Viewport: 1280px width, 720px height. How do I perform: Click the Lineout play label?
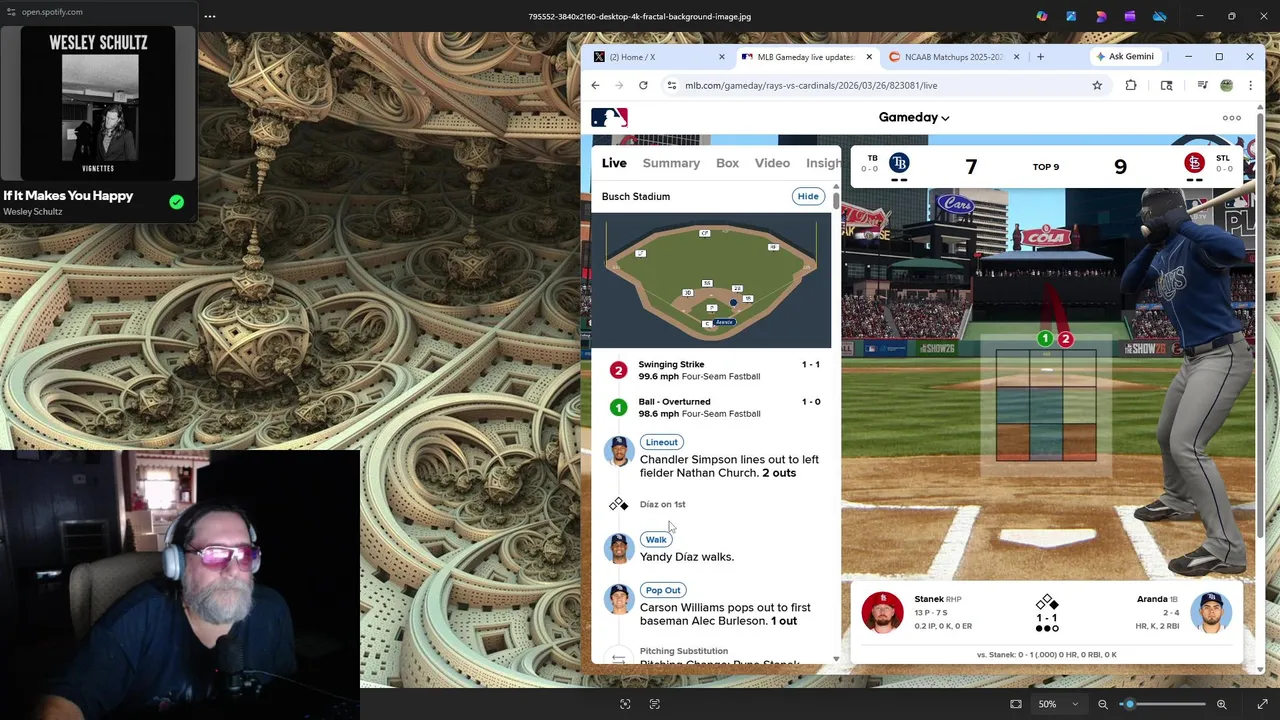click(x=661, y=442)
